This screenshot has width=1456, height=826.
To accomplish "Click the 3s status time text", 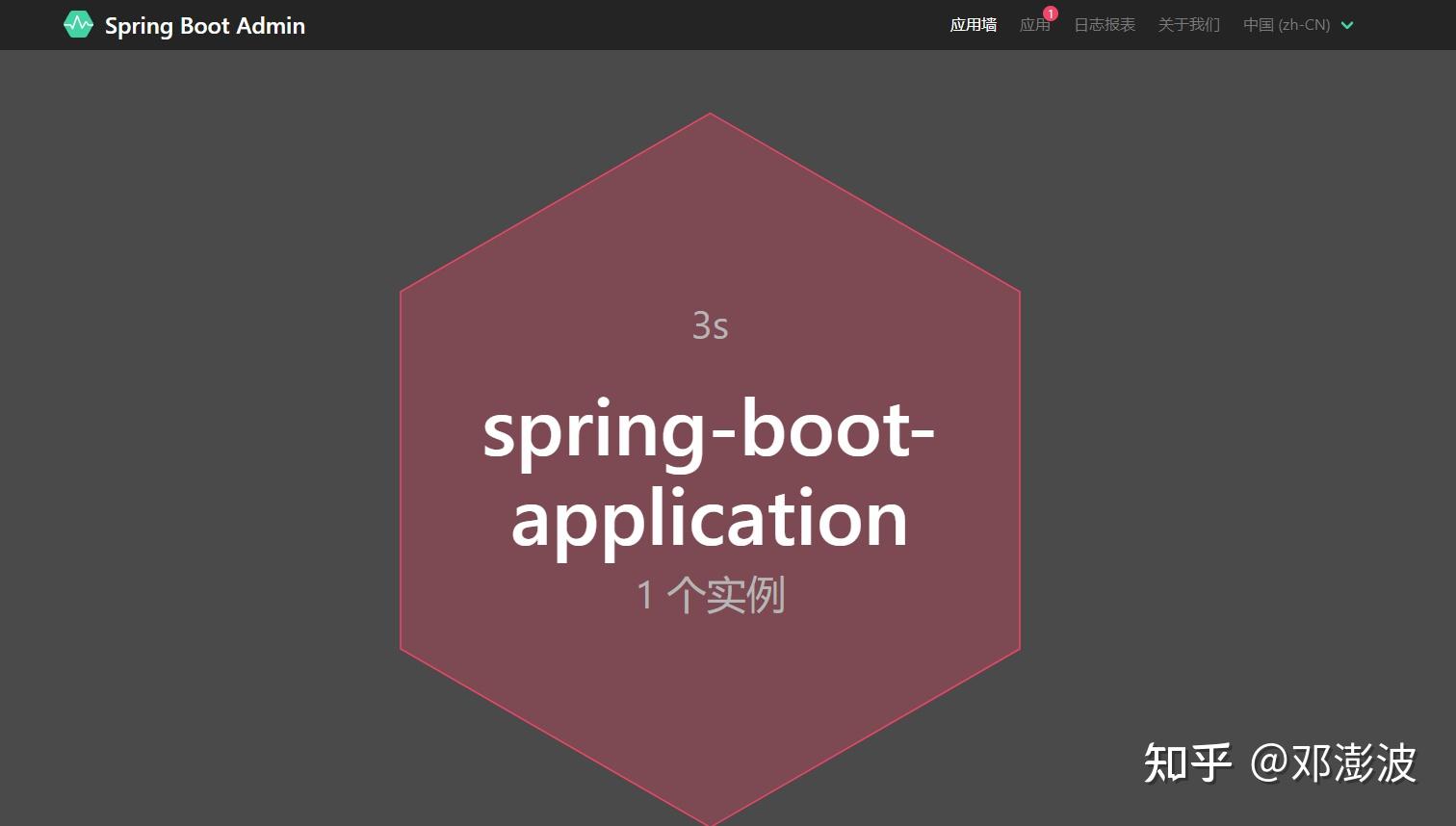I will (711, 325).
